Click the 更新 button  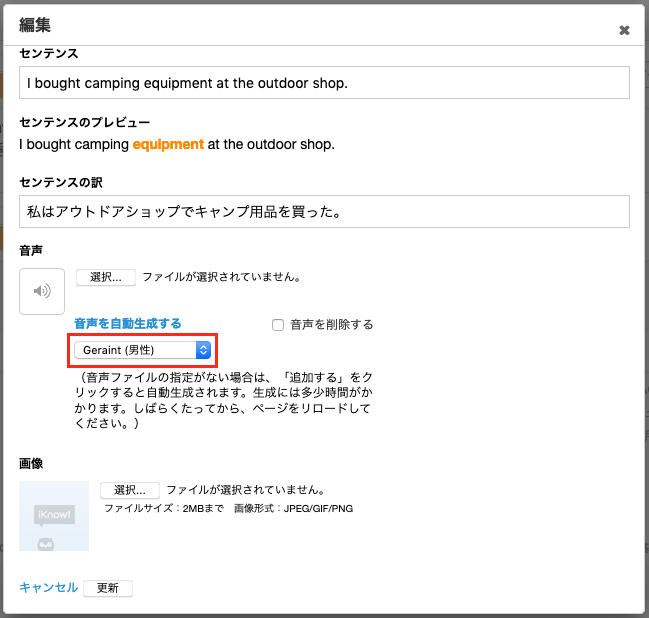click(108, 588)
